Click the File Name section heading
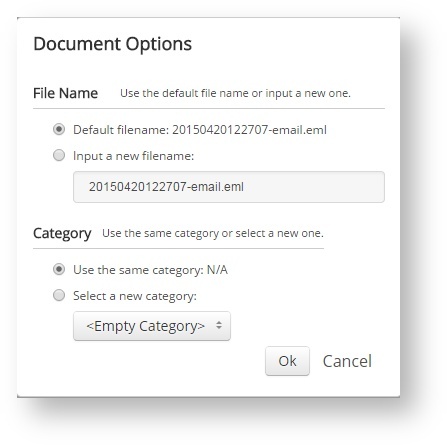 pos(65,93)
